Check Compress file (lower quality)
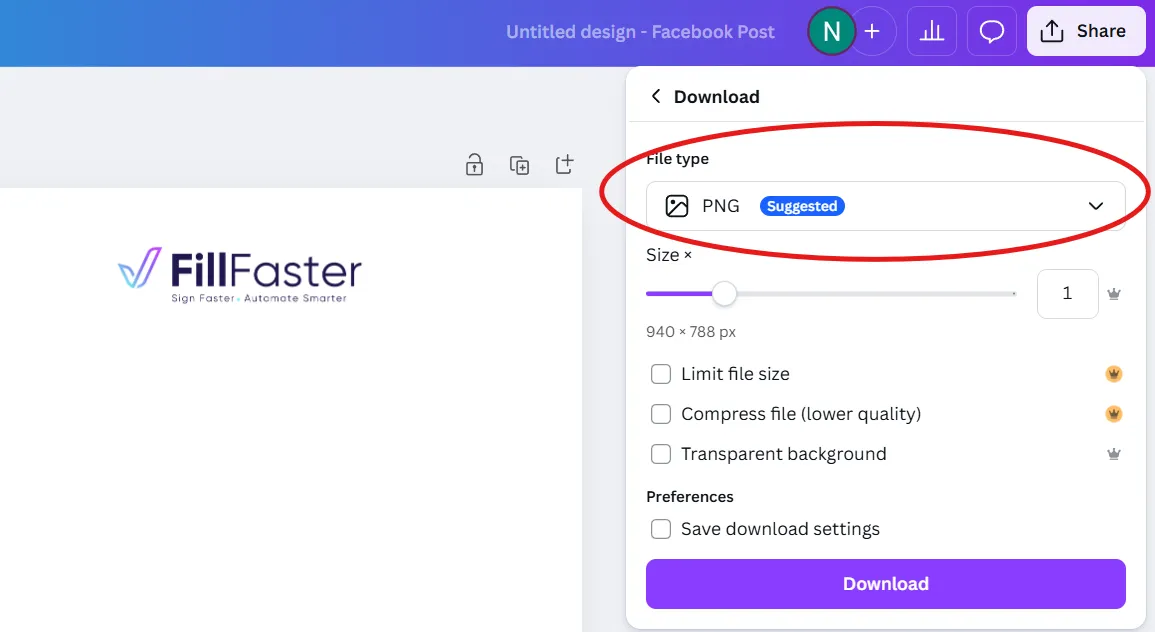This screenshot has height=632, width=1155. pyautogui.click(x=661, y=413)
